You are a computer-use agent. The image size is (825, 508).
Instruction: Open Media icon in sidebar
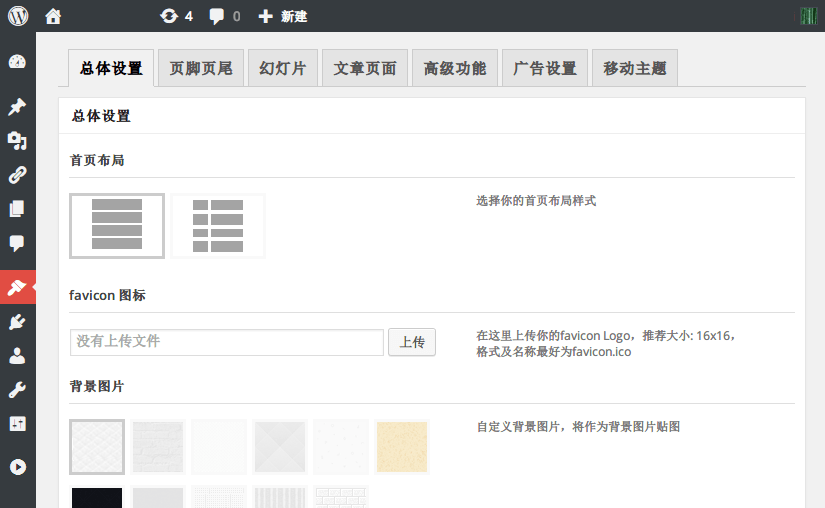[x=17, y=140]
